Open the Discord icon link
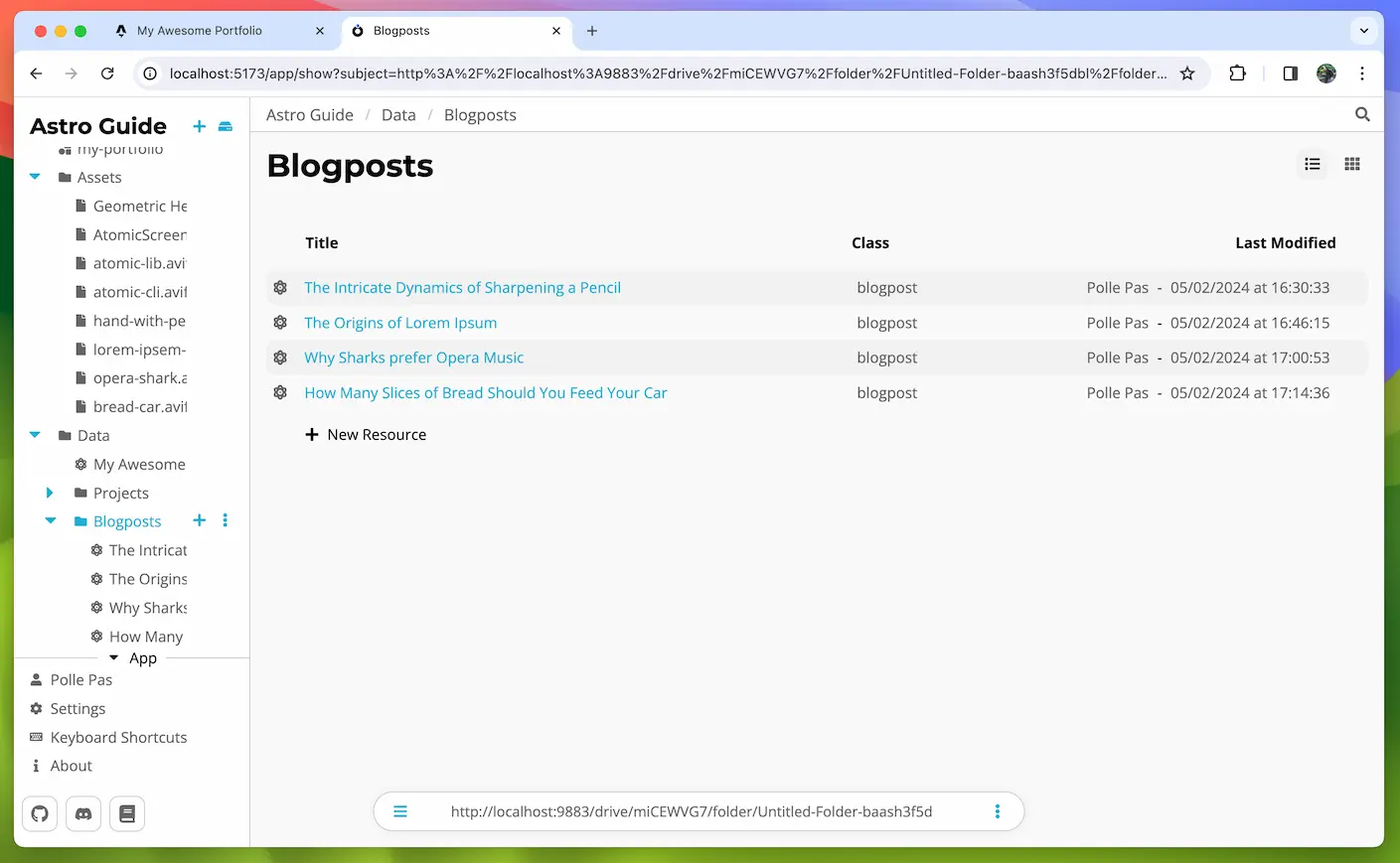The image size is (1400, 863). (x=83, y=813)
